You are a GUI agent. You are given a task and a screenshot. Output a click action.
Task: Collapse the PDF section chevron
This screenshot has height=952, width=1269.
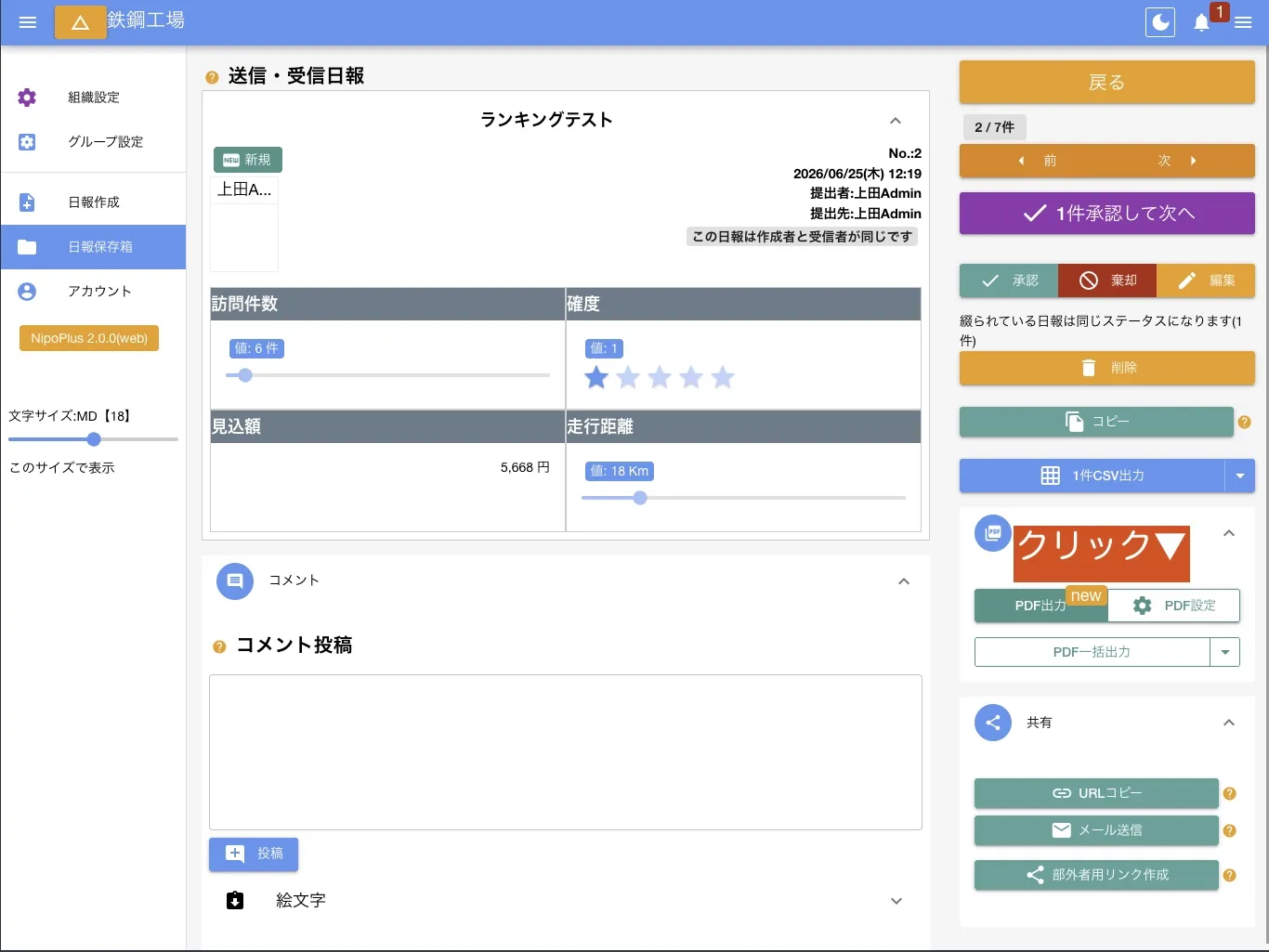coord(1229,533)
